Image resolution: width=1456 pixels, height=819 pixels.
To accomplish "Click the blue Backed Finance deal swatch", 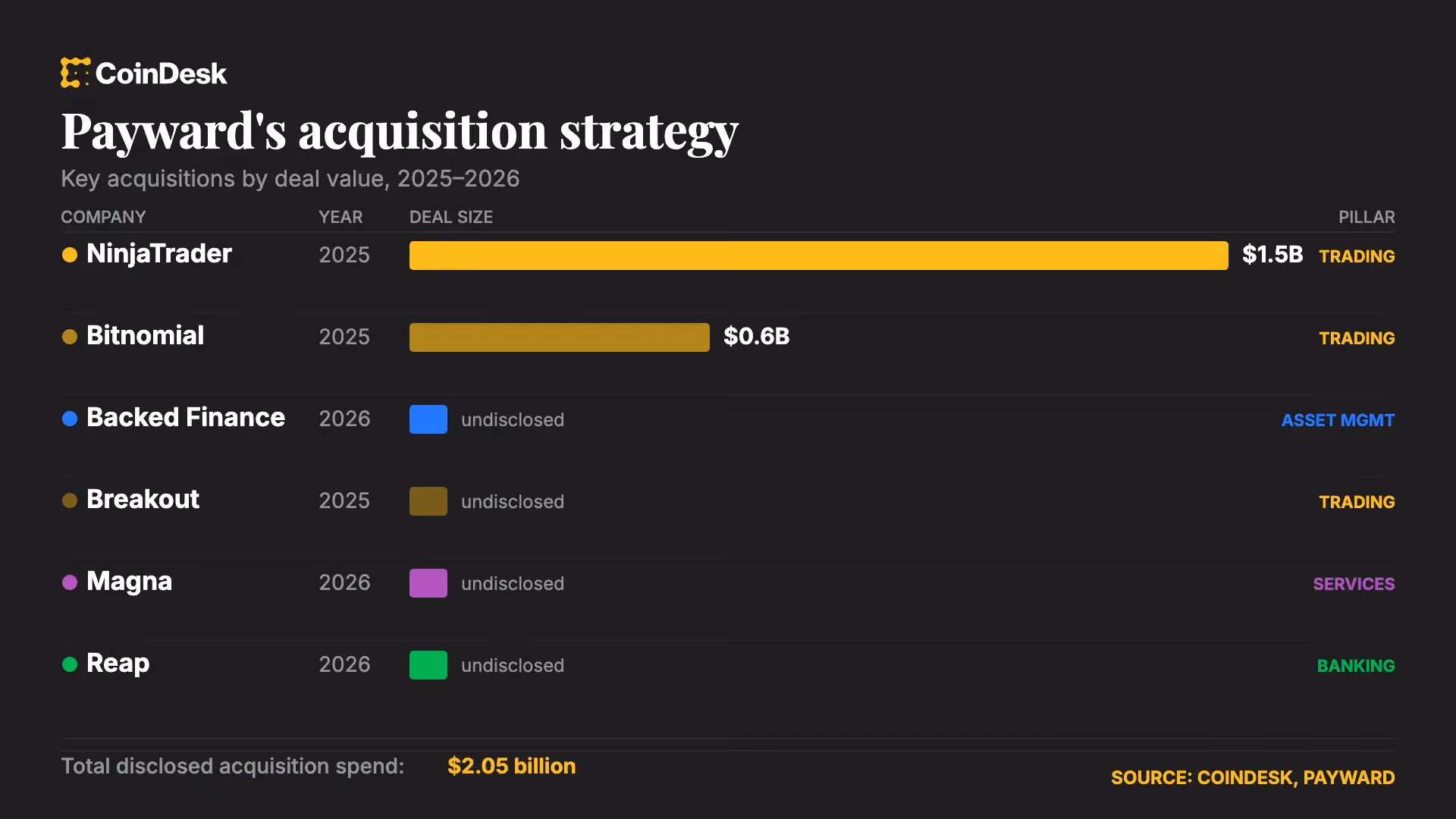I will (x=428, y=419).
